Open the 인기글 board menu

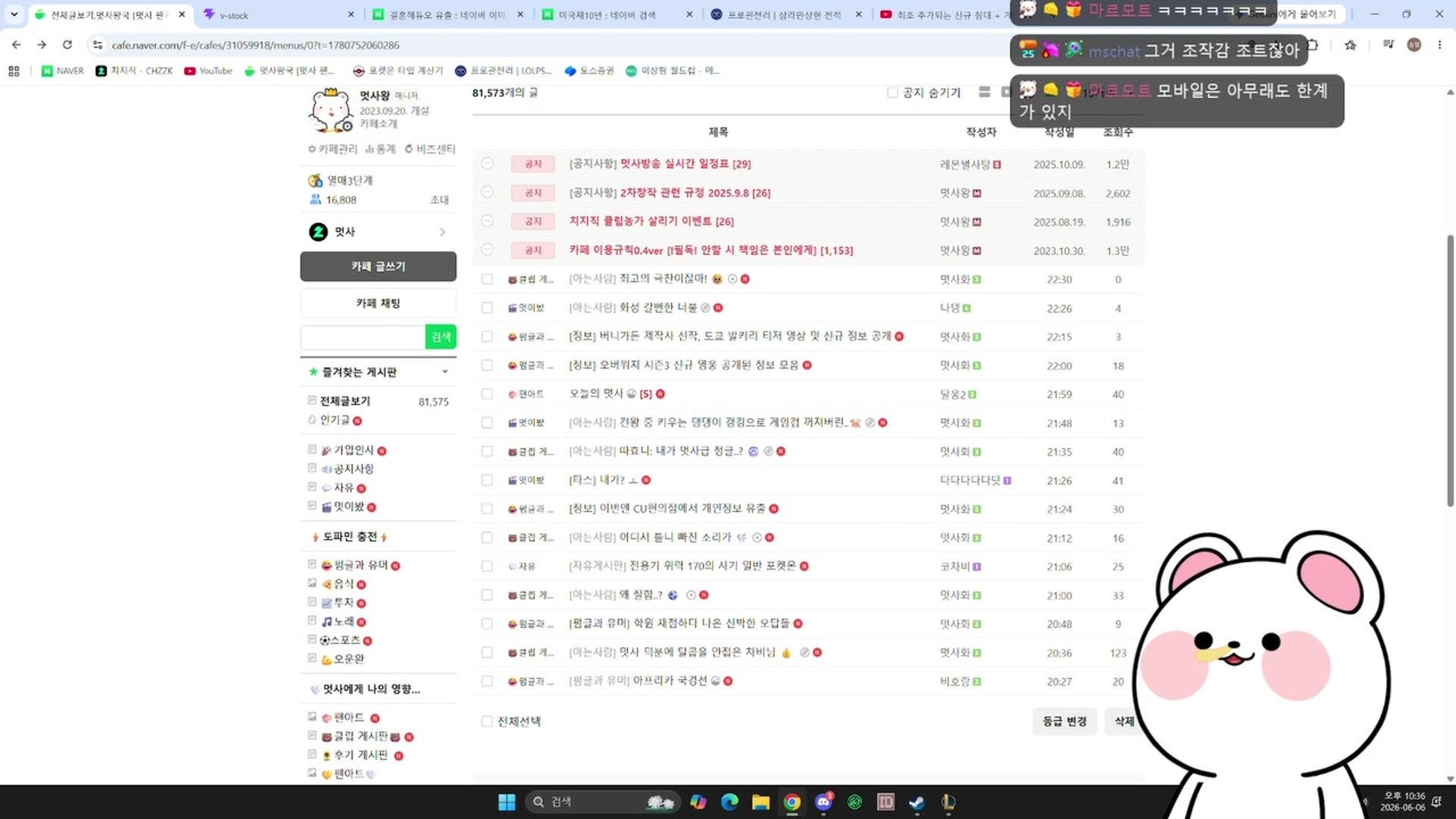pyautogui.click(x=334, y=420)
